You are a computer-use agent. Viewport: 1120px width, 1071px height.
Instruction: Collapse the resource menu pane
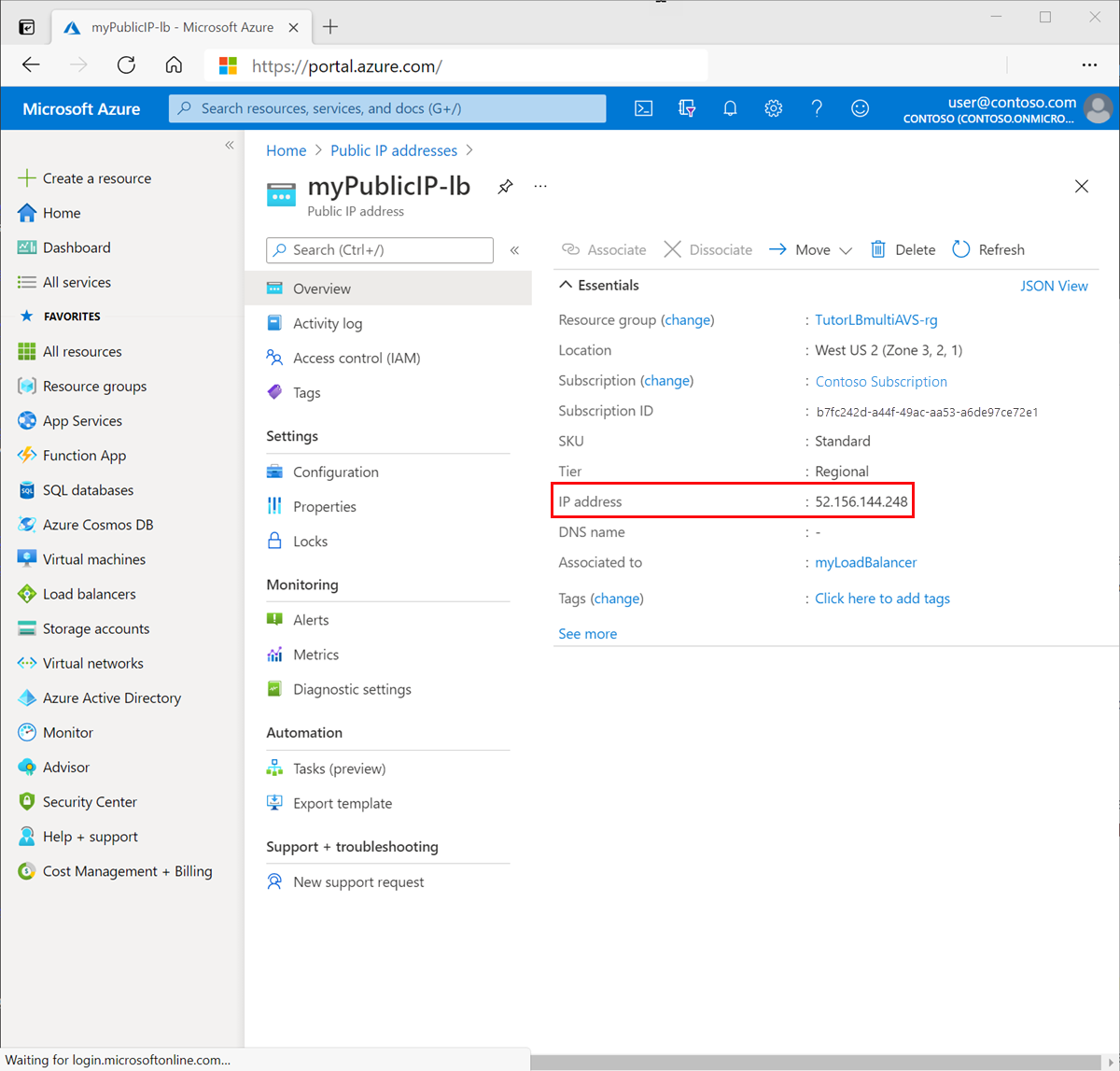click(x=514, y=250)
